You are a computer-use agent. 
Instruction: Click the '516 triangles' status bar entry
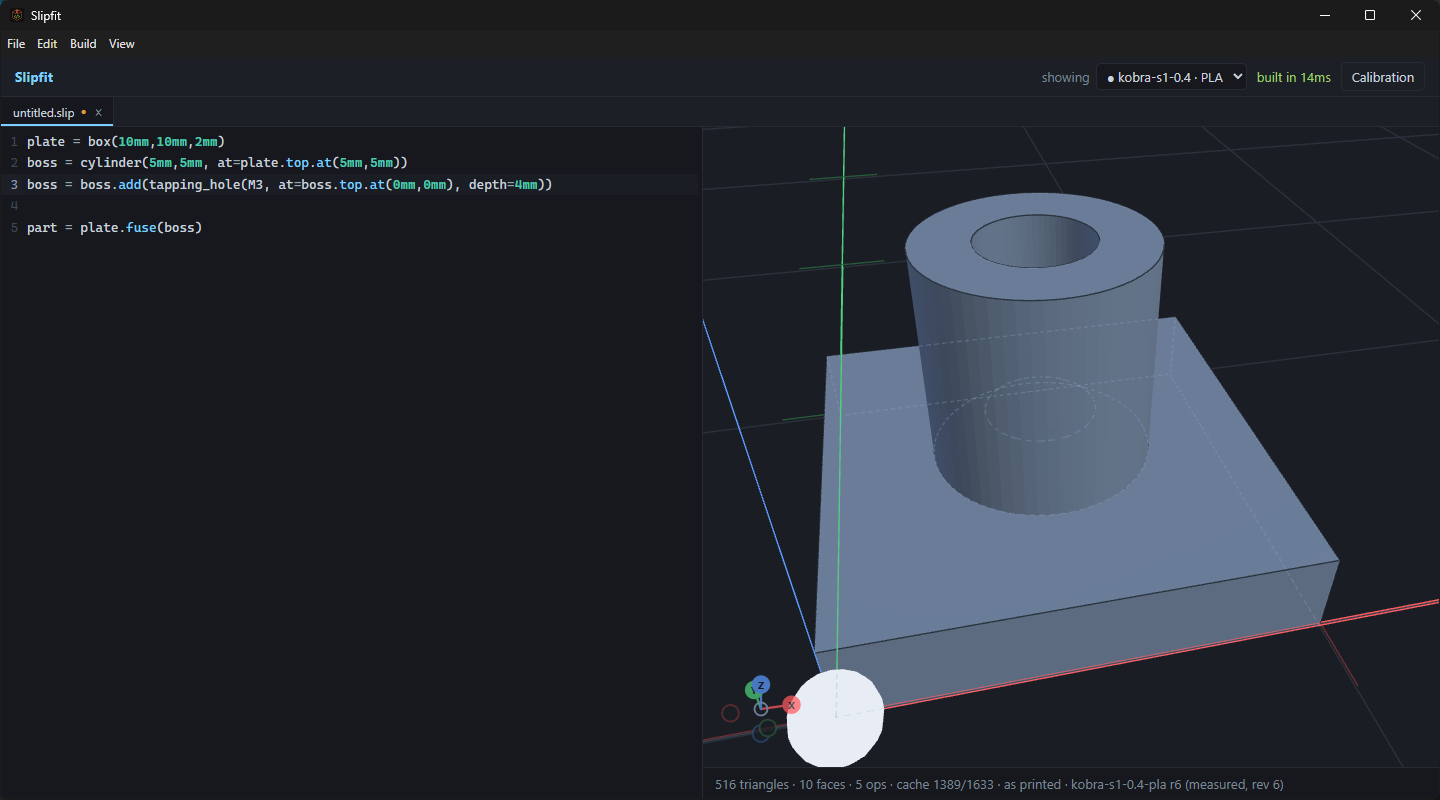coord(753,785)
